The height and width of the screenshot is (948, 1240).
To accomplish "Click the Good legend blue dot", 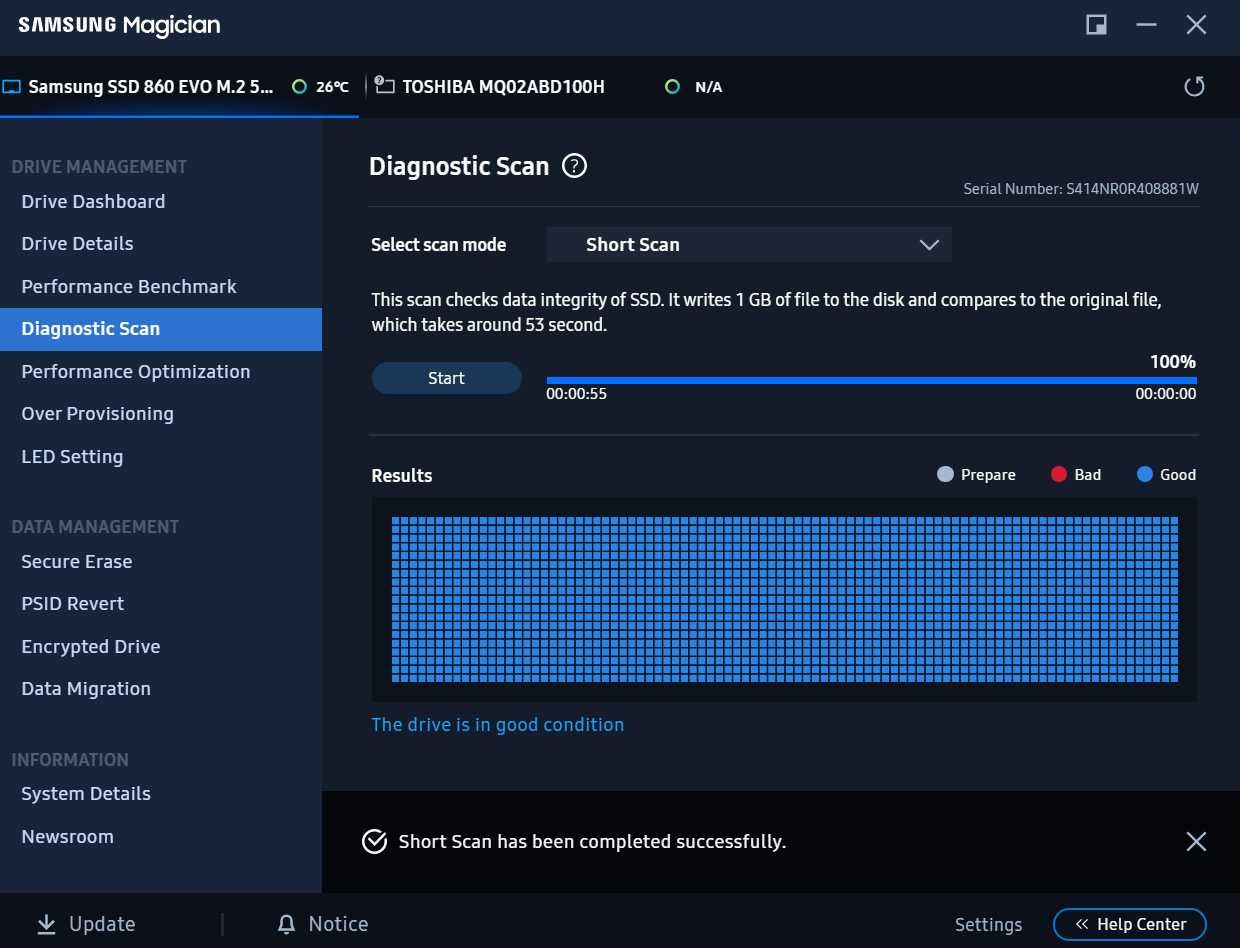I will [1145, 475].
